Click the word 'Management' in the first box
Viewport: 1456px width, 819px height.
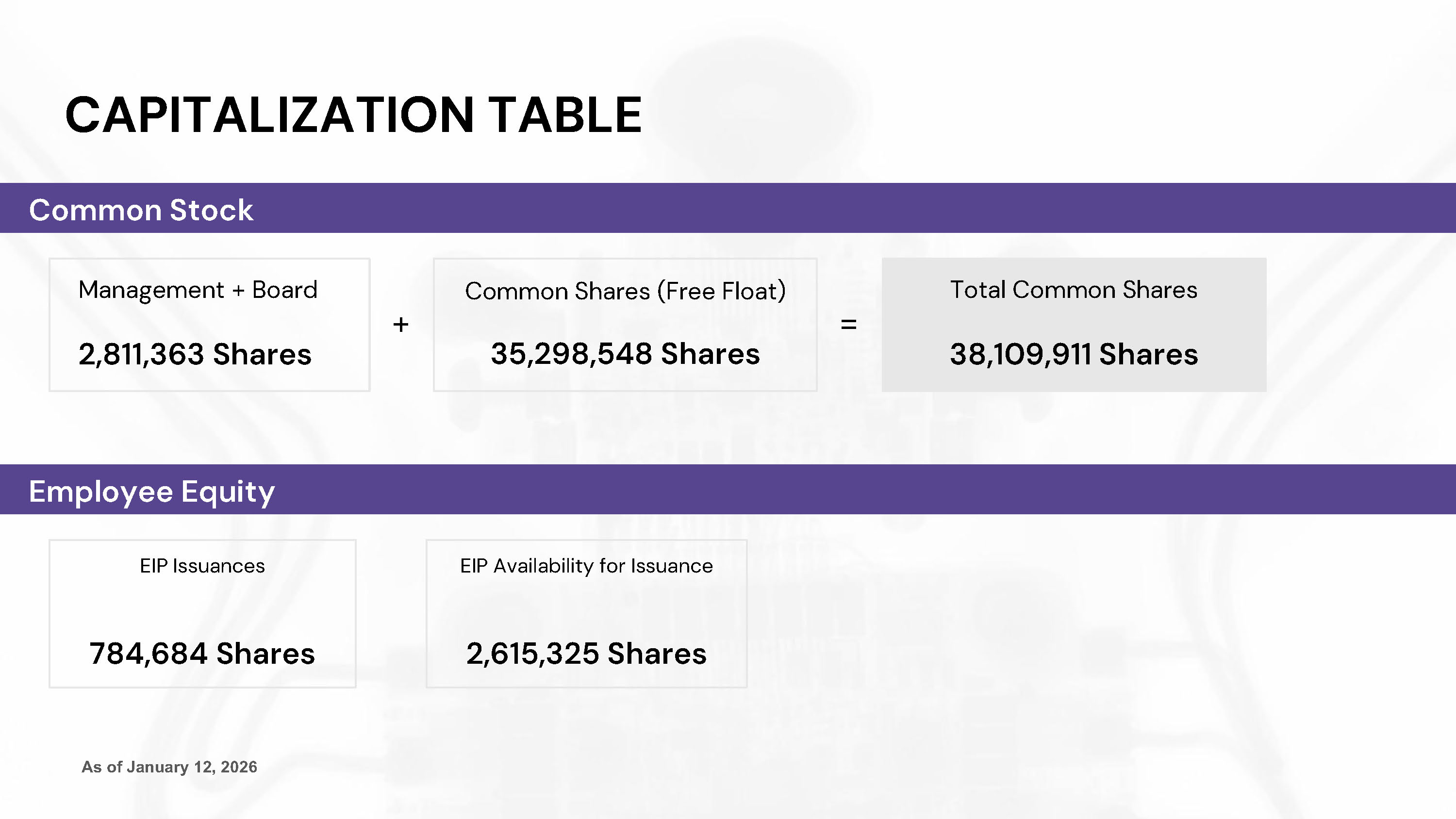[151, 290]
